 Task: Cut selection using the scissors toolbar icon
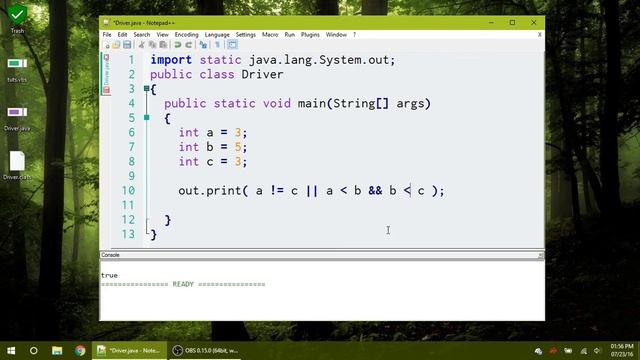tap(142, 45)
